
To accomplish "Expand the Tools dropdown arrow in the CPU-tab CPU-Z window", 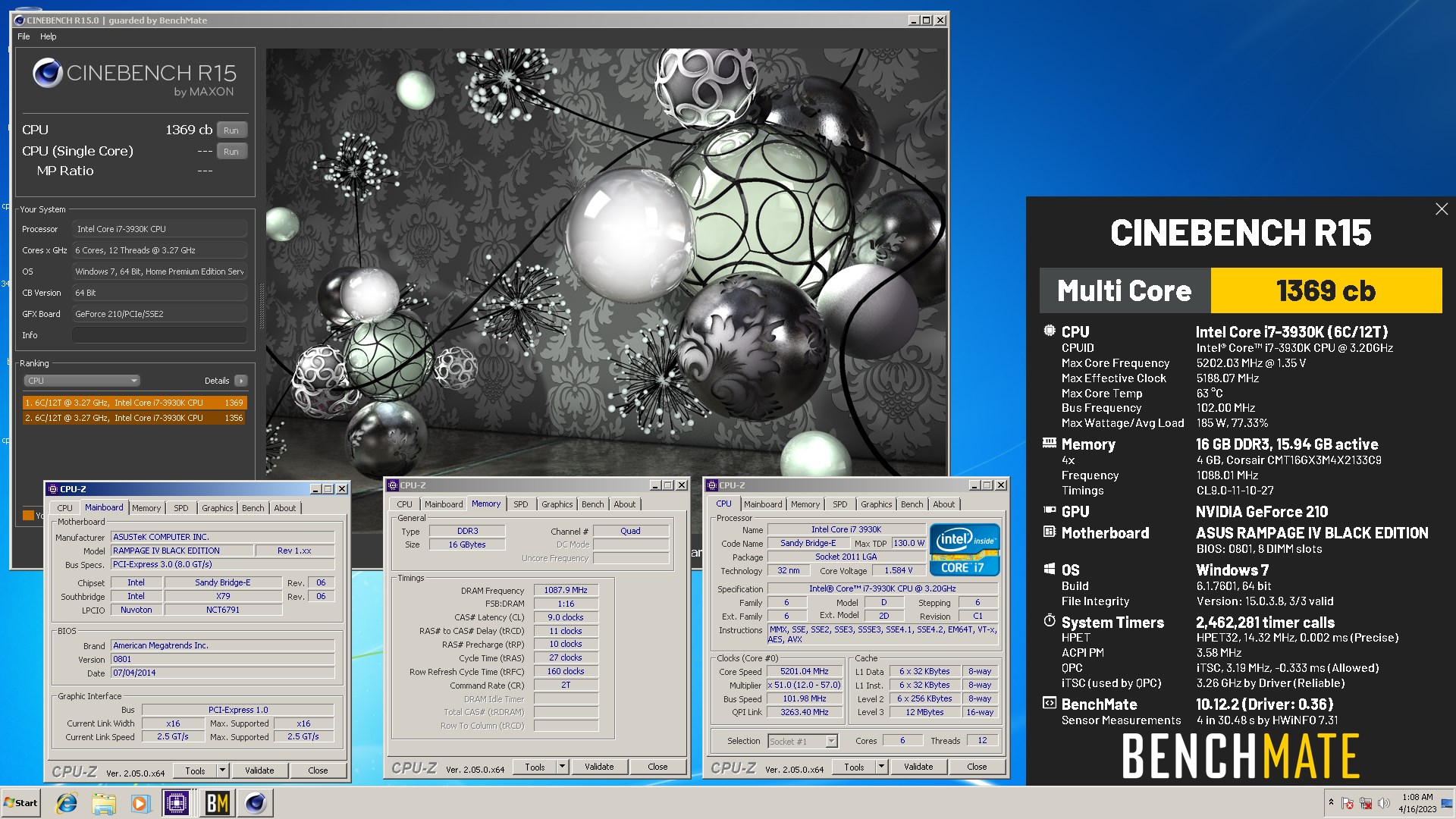I will 882,767.
